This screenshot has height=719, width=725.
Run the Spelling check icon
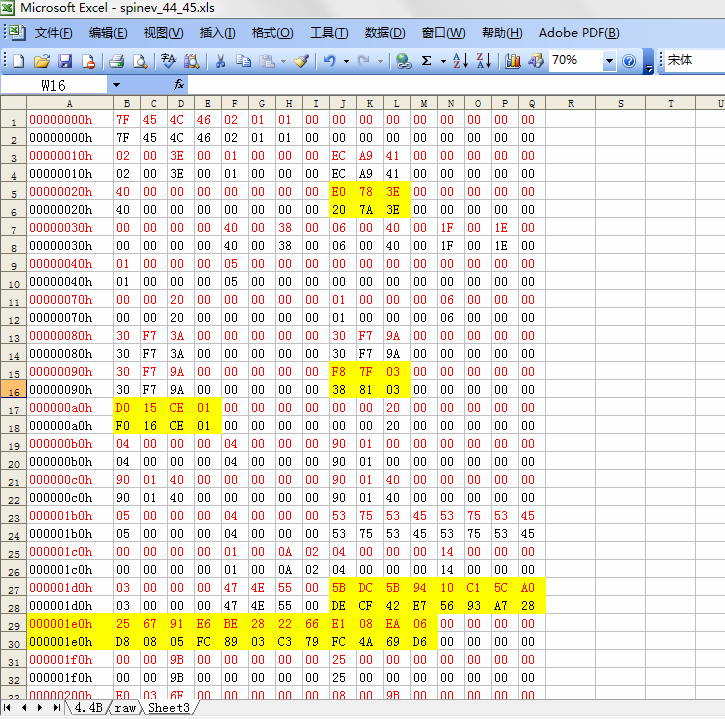tap(168, 61)
